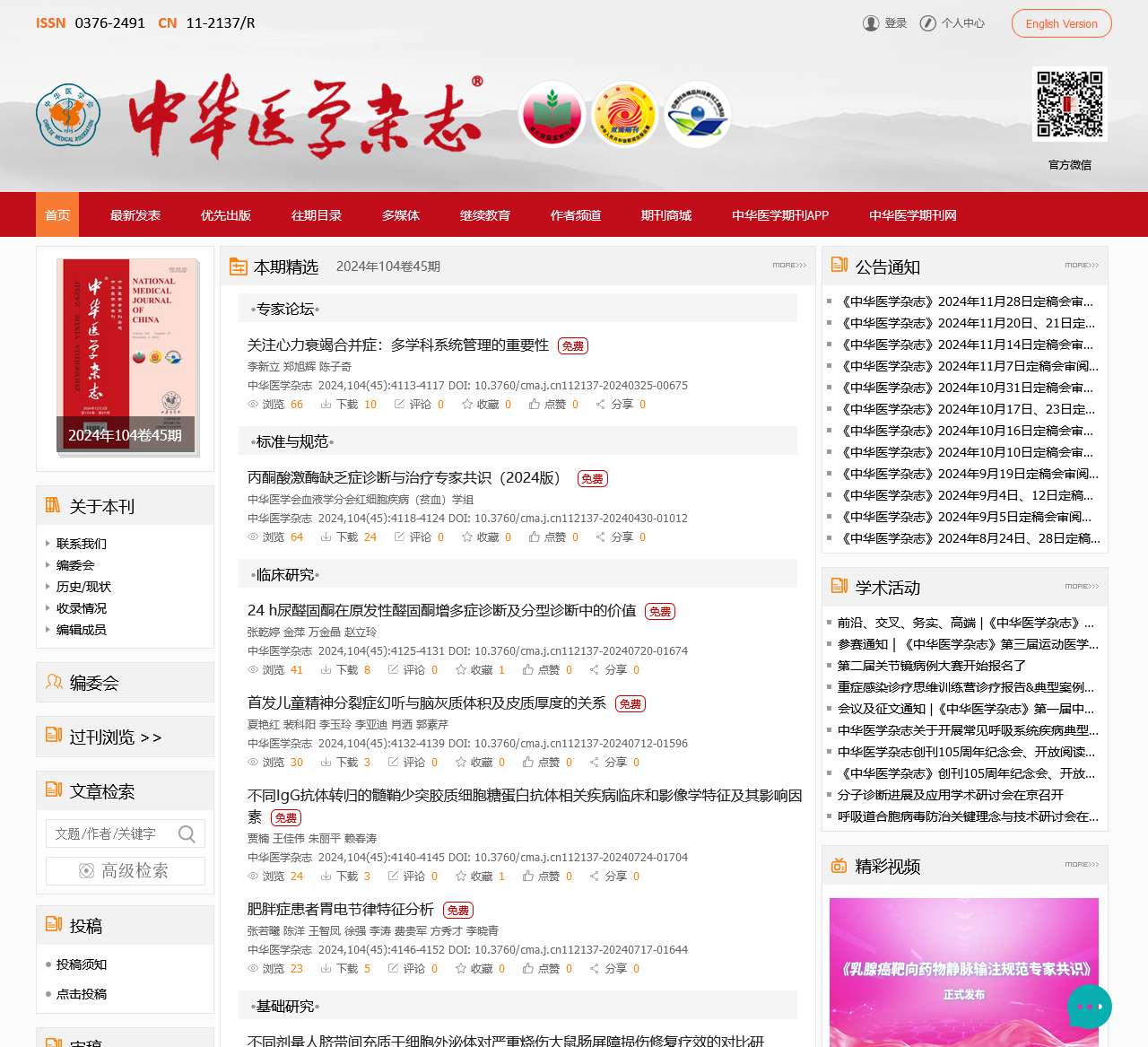Open 个人中心 compass icon

(928, 23)
